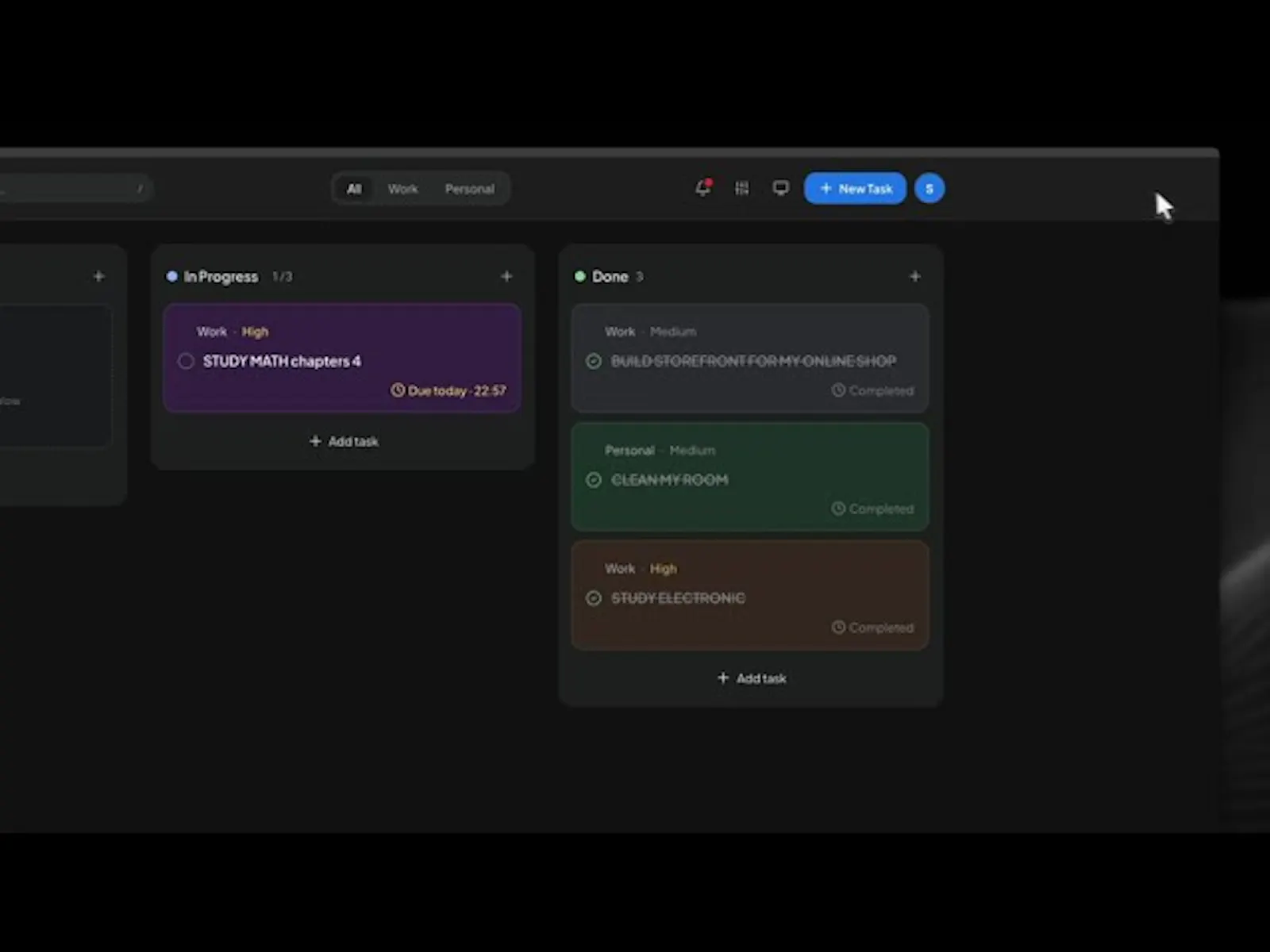The width and height of the screenshot is (1270, 952).
Task: Click High label on STUDY ELECTRONIC card
Action: tap(663, 569)
